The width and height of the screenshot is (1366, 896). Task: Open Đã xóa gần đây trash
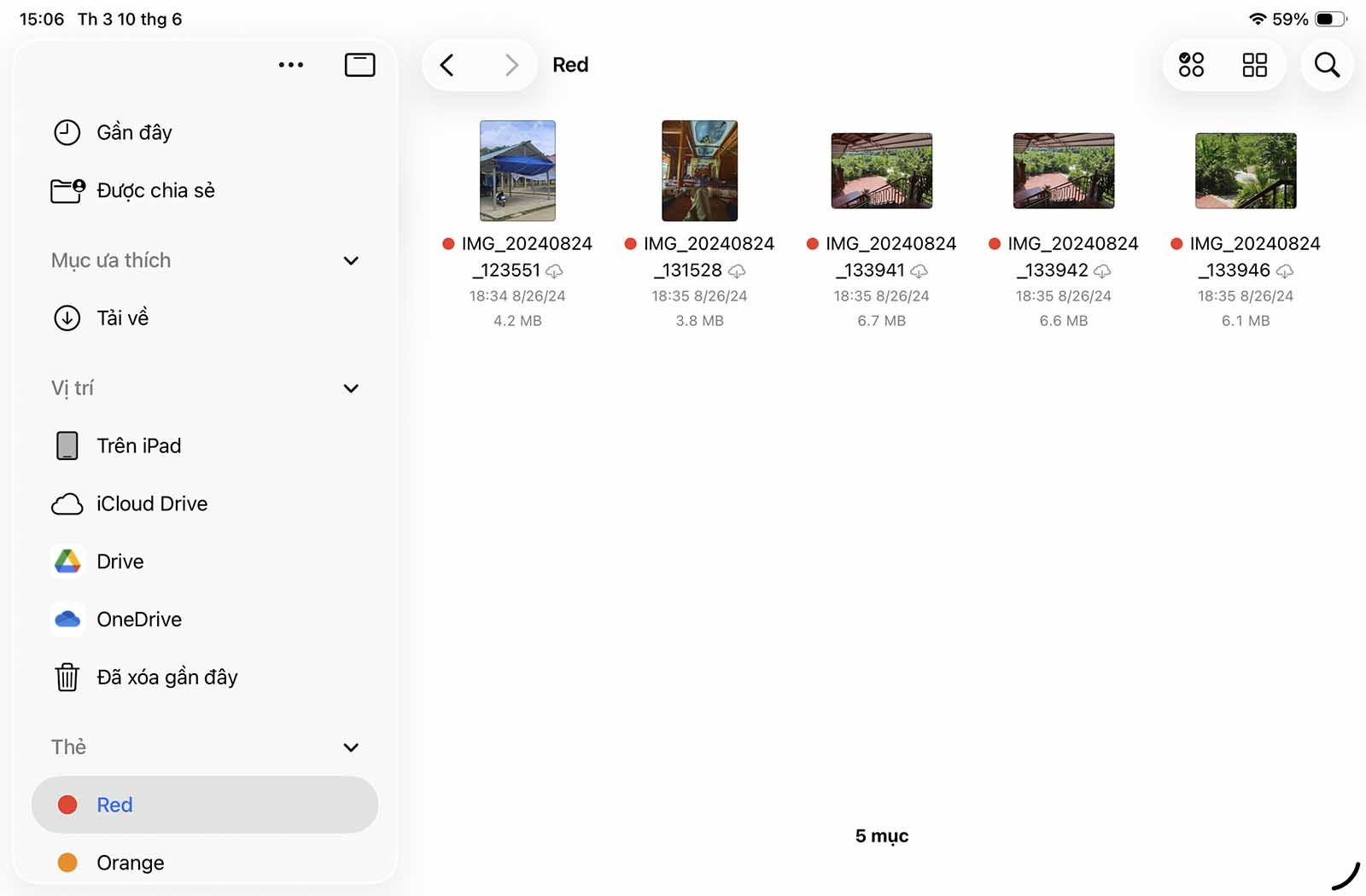(166, 677)
